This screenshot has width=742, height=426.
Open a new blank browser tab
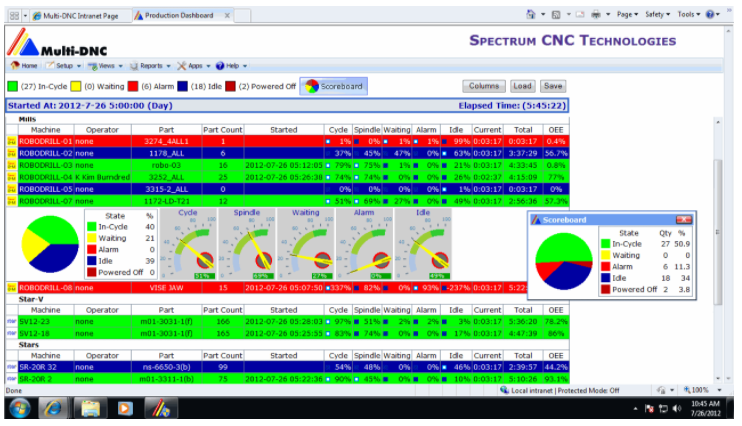pyautogui.click(x=242, y=16)
